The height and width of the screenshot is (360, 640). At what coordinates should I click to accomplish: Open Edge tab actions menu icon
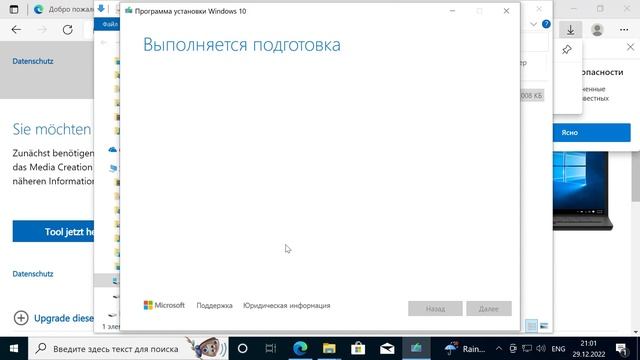14,9
